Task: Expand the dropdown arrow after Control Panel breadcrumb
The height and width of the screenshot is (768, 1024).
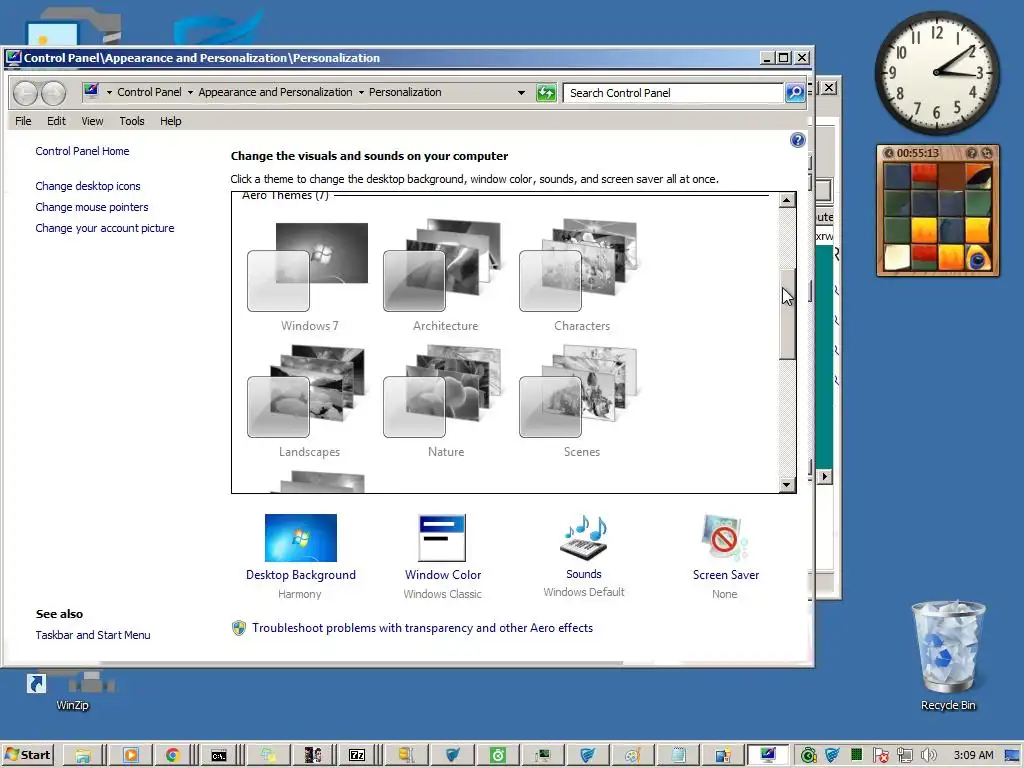Action: pos(190,93)
